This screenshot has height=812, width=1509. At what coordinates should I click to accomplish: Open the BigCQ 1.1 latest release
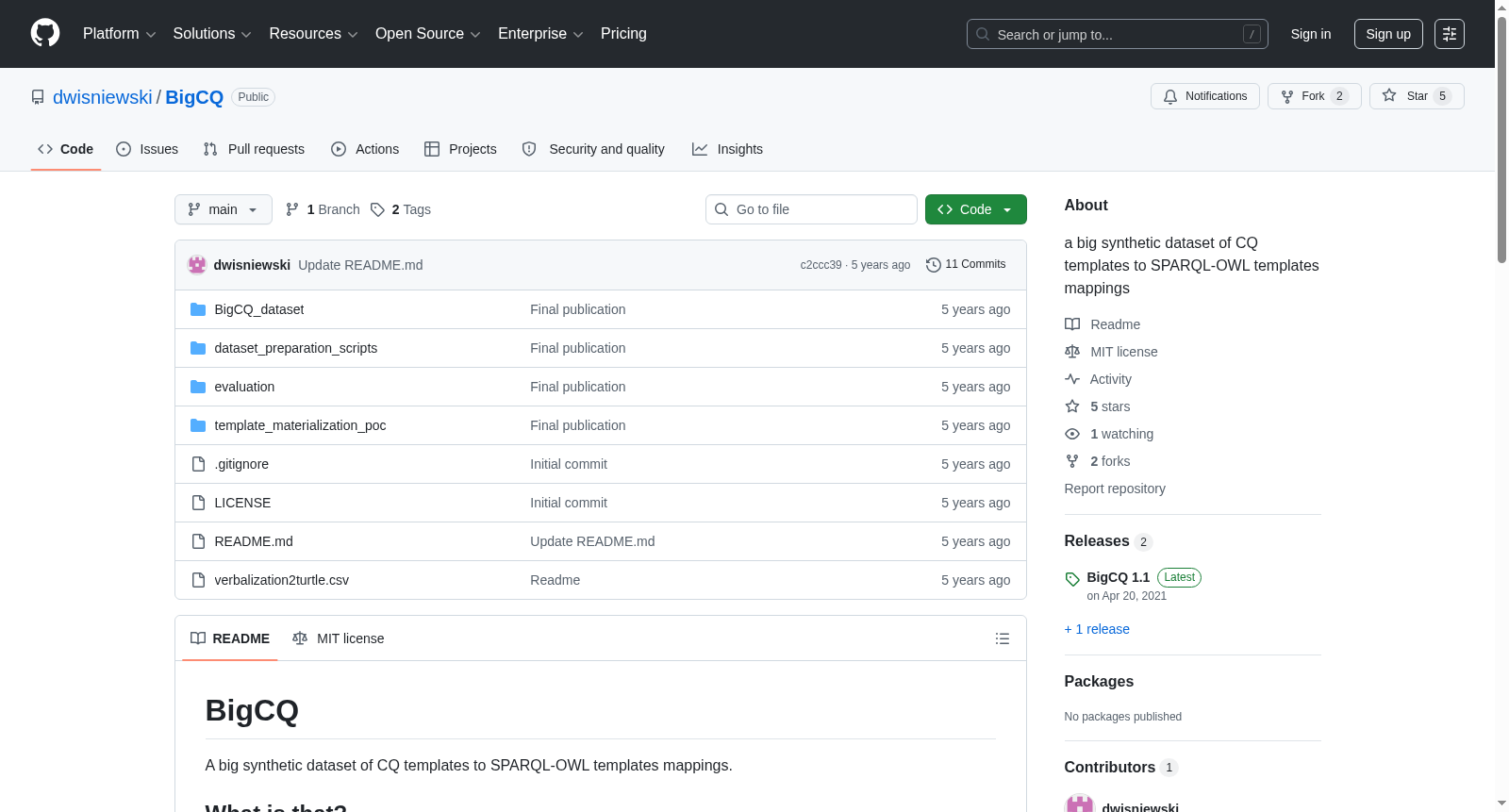(1118, 577)
